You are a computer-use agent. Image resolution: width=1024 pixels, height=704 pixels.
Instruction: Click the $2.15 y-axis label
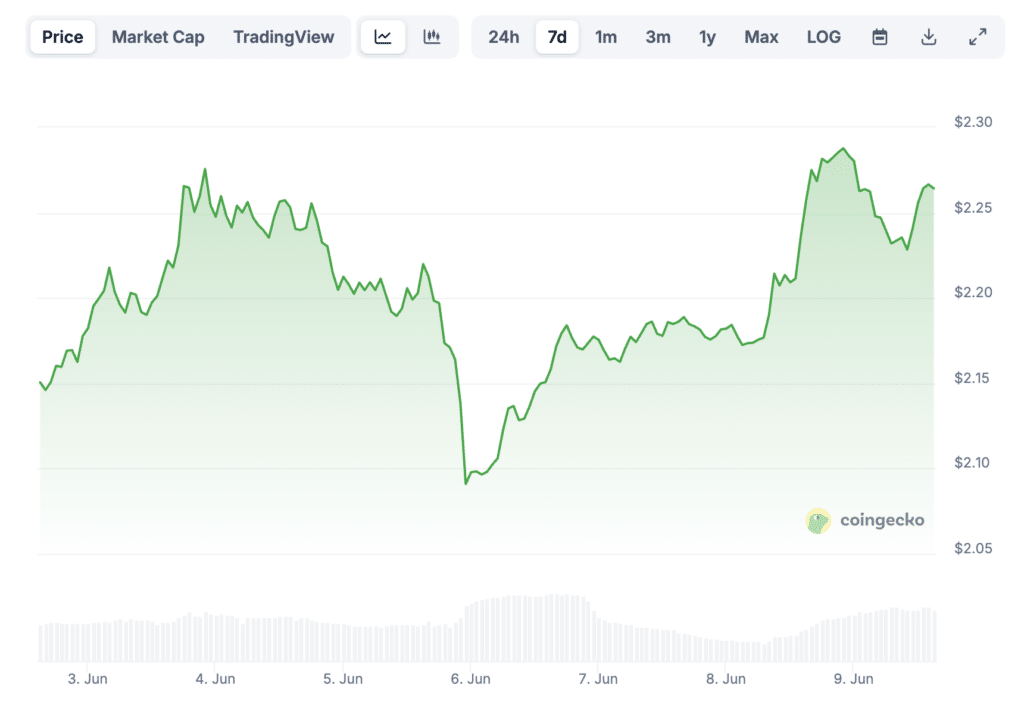(x=972, y=378)
